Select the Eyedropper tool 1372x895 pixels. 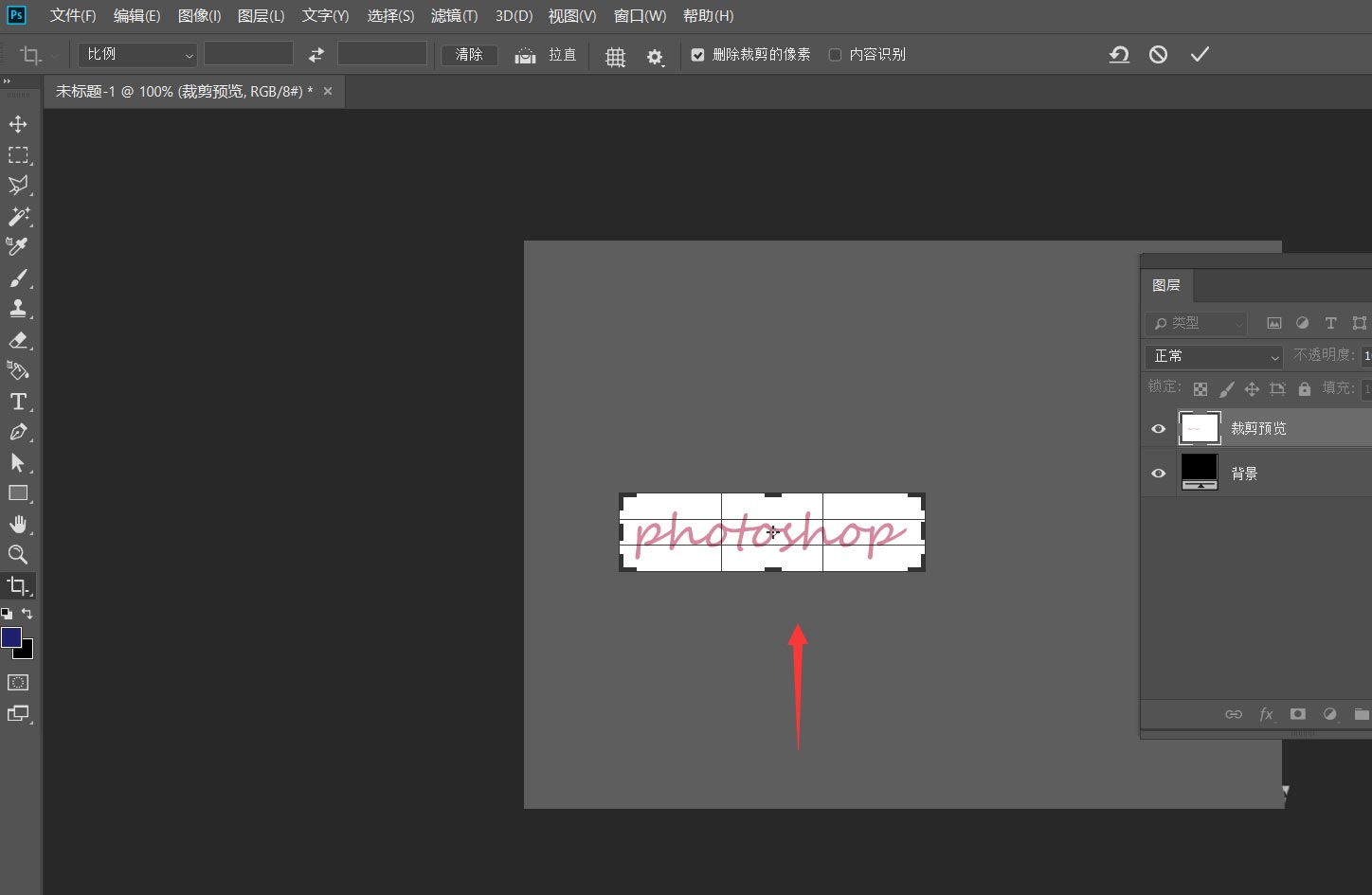point(18,246)
